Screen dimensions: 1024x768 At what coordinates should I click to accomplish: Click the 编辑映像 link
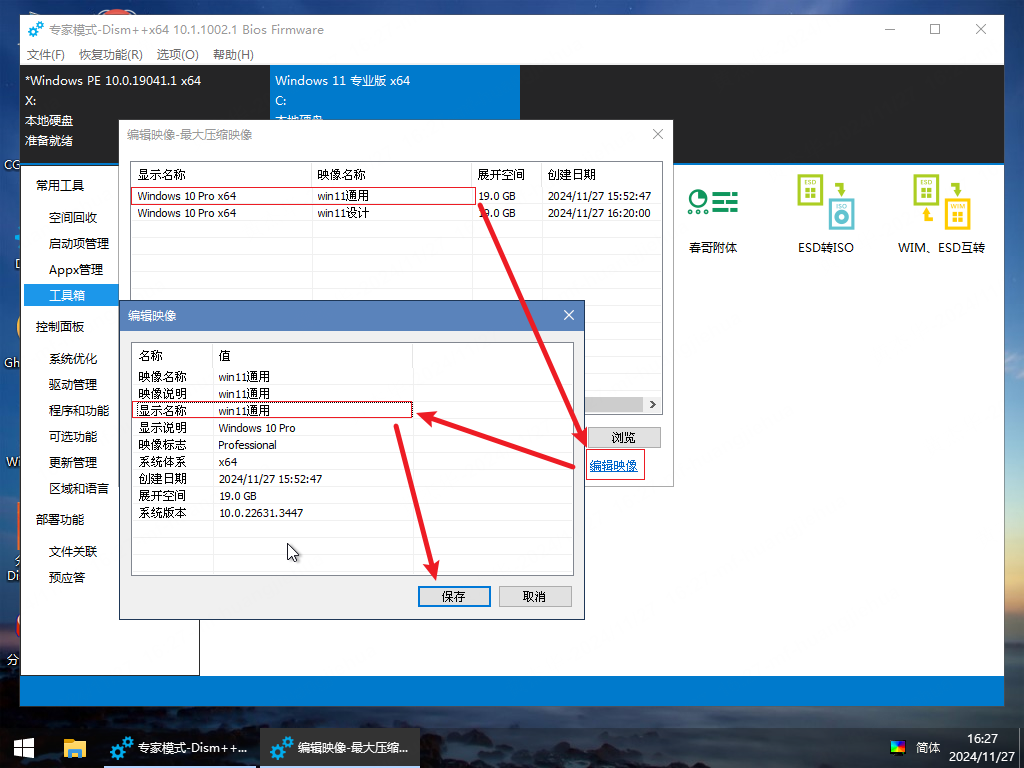pyautogui.click(x=613, y=466)
